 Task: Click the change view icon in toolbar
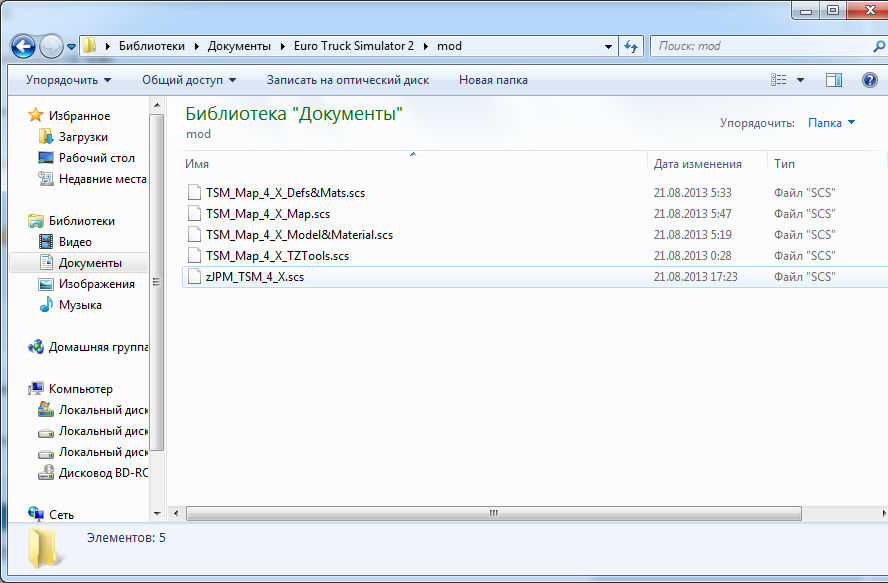pos(780,80)
